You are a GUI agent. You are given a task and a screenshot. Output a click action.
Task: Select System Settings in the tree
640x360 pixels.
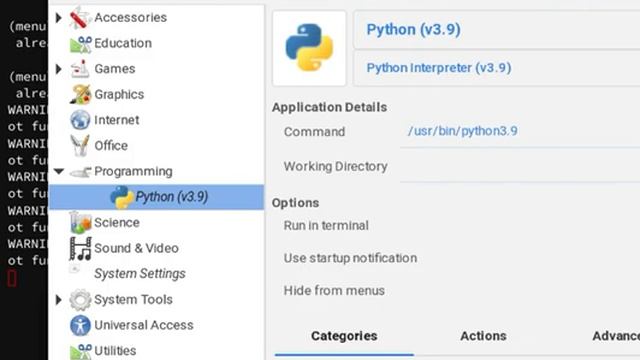[140, 274]
